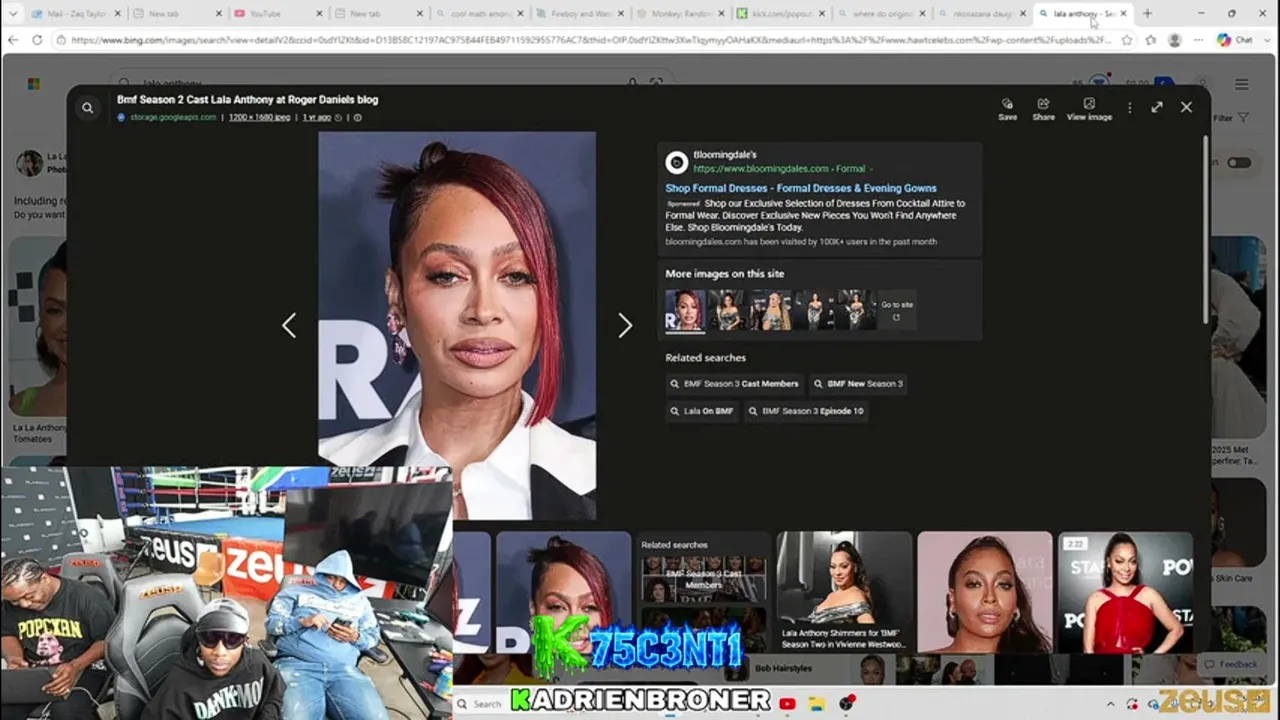
Task: Click the browser address bar URL
Action: click(590, 40)
